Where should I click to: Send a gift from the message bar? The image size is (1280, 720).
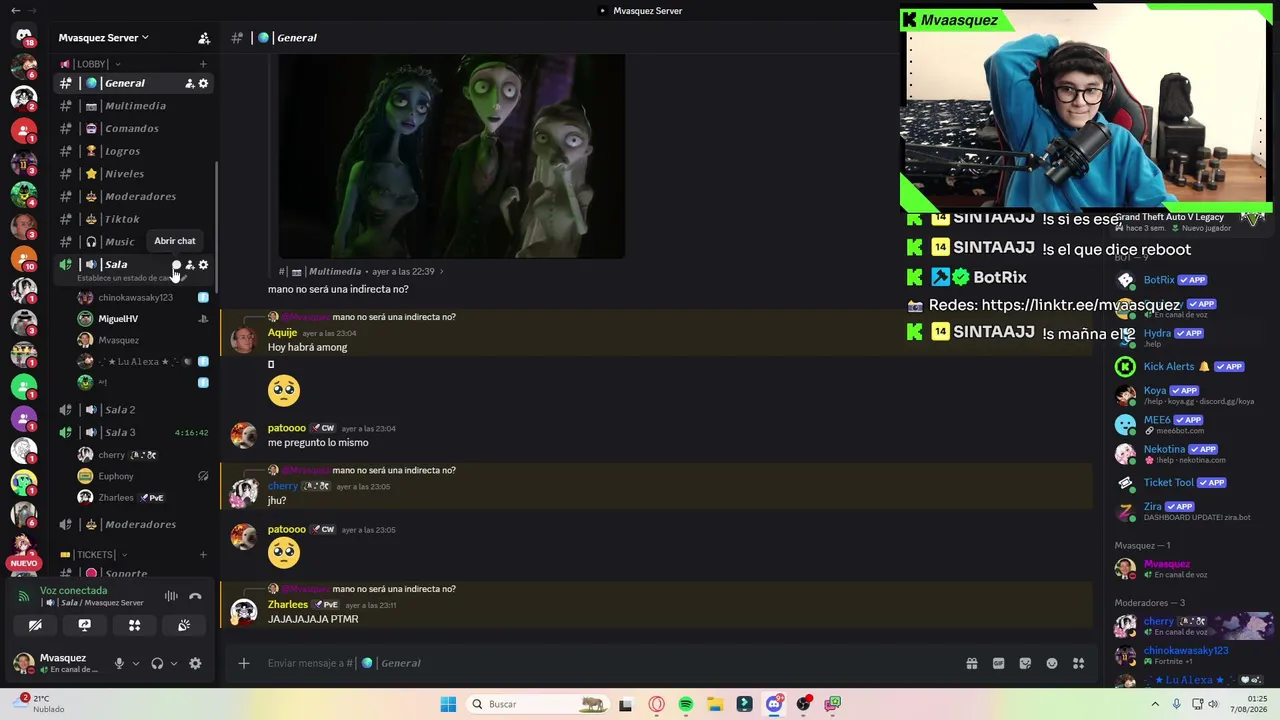click(971, 663)
